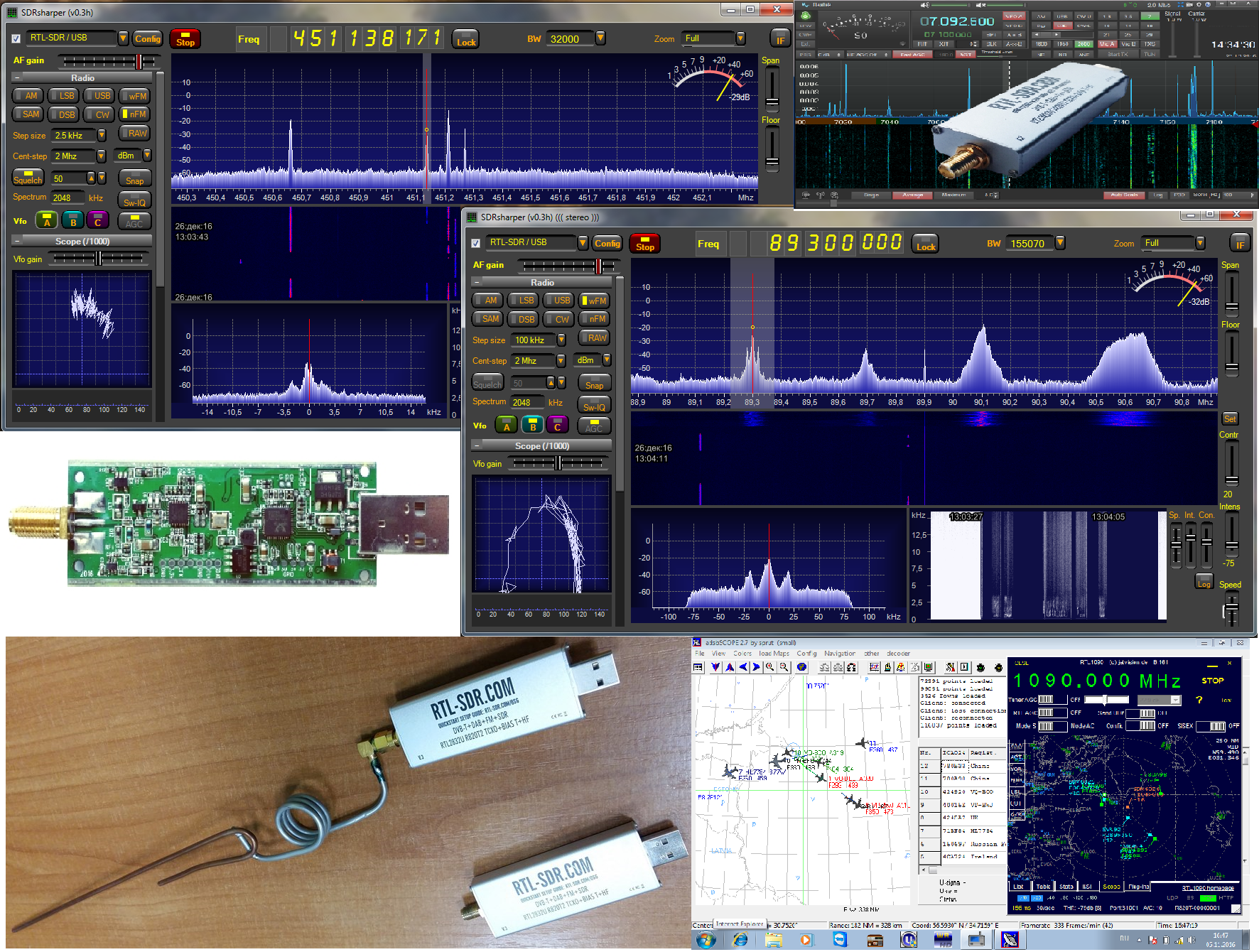This screenshot has width=1259, height=952.
Task: Click the globe icon in adsbSCOPE toolbar
Action: pyautogui.click(x=802, y=667)
